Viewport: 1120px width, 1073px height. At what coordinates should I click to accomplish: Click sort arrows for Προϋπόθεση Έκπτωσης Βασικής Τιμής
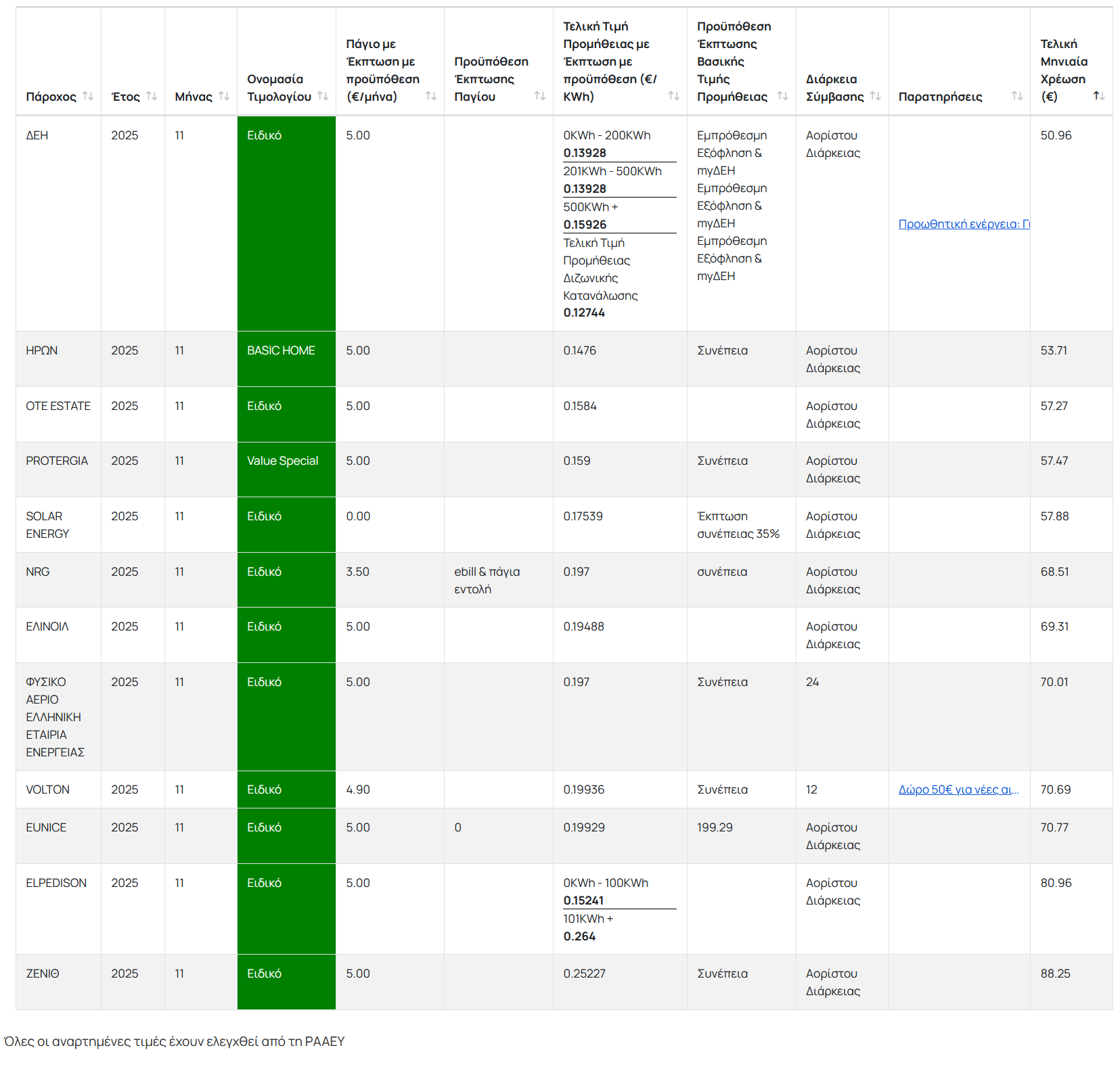(782, 96)
